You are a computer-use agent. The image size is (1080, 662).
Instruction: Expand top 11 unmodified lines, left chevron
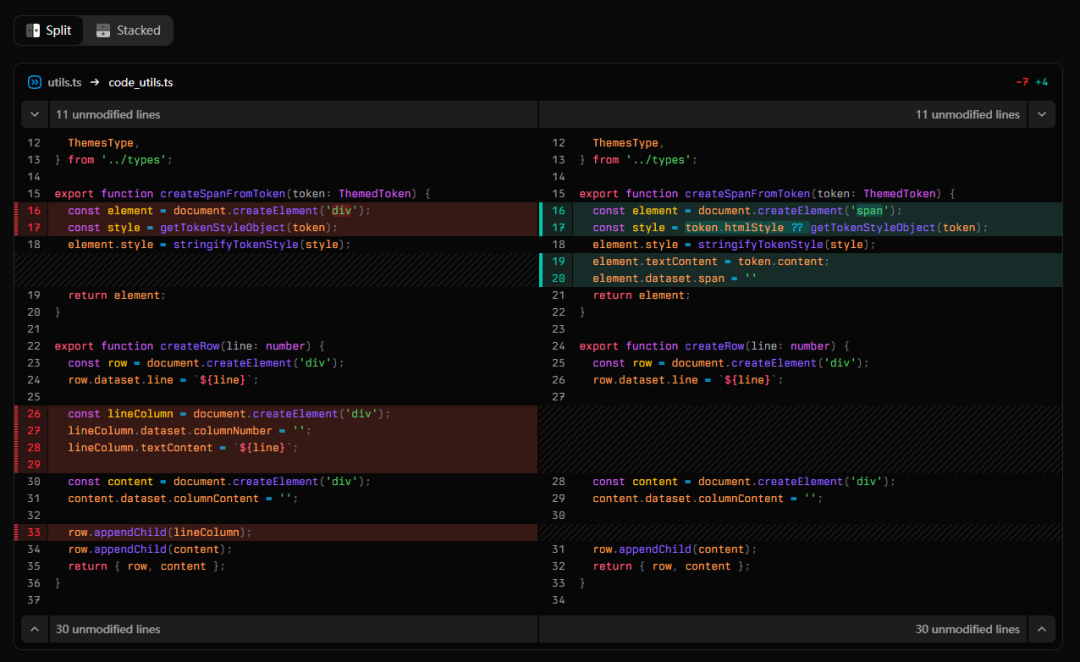point(34,114)
